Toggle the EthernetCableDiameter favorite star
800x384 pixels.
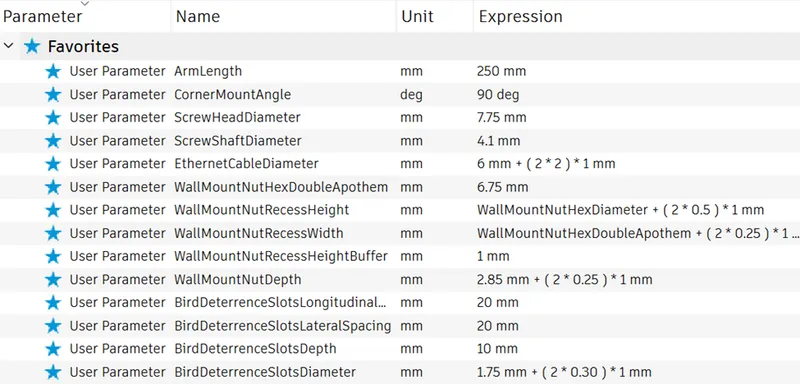pyautogui.click(x=53, y=164)
